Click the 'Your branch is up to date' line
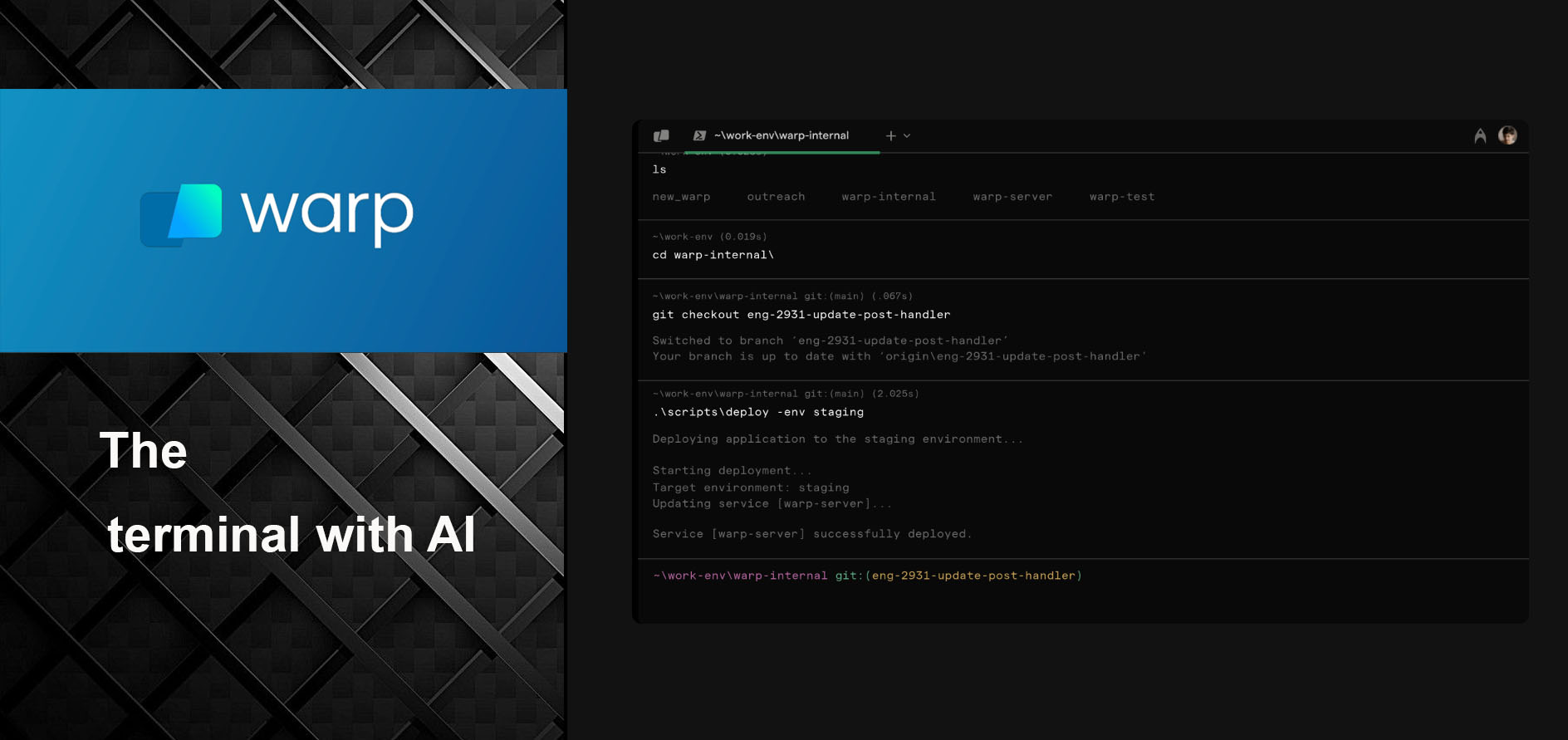This screenshot has width=1568, height=740. [899, 356]
